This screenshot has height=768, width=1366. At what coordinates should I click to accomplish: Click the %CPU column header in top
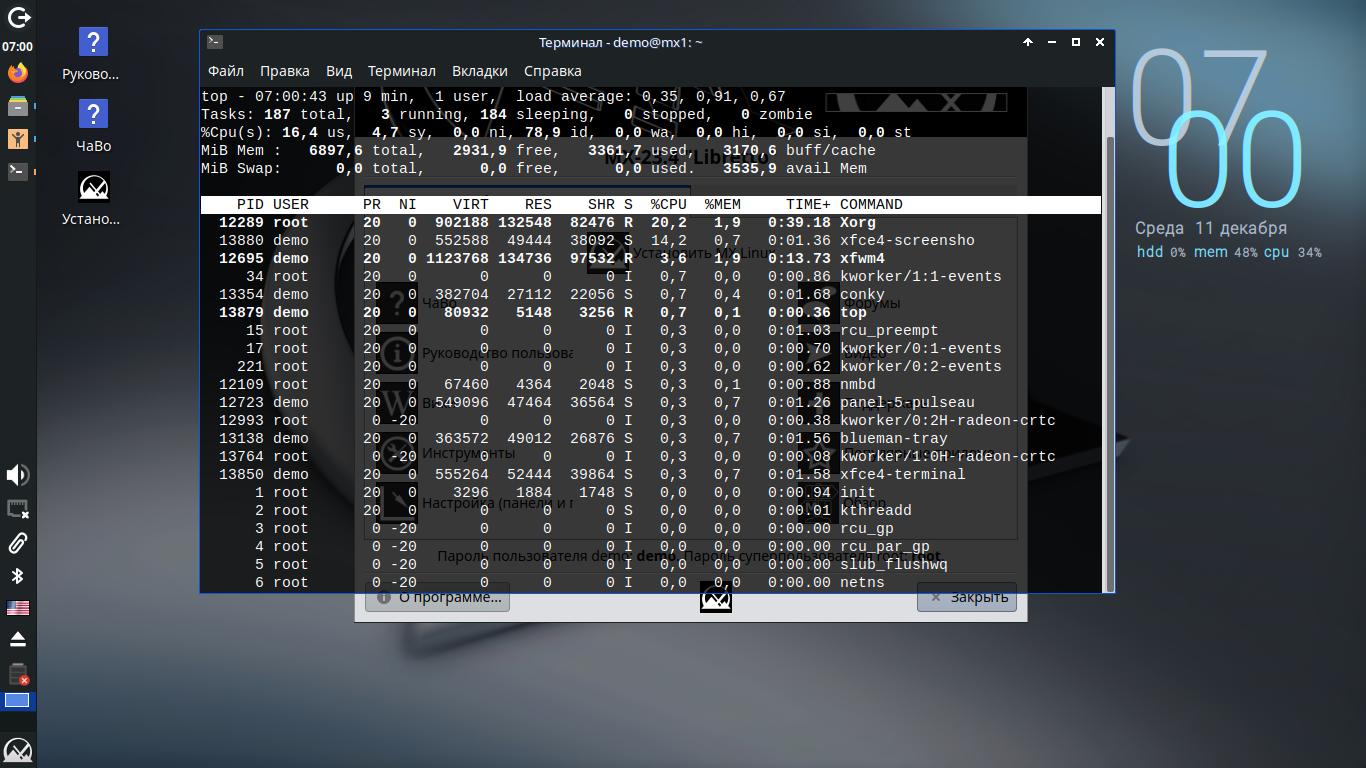tap(668, 204)
